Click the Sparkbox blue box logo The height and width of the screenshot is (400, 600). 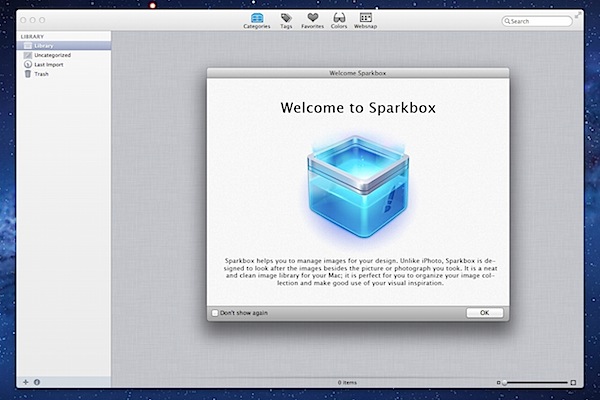click(x=358, y=186)
